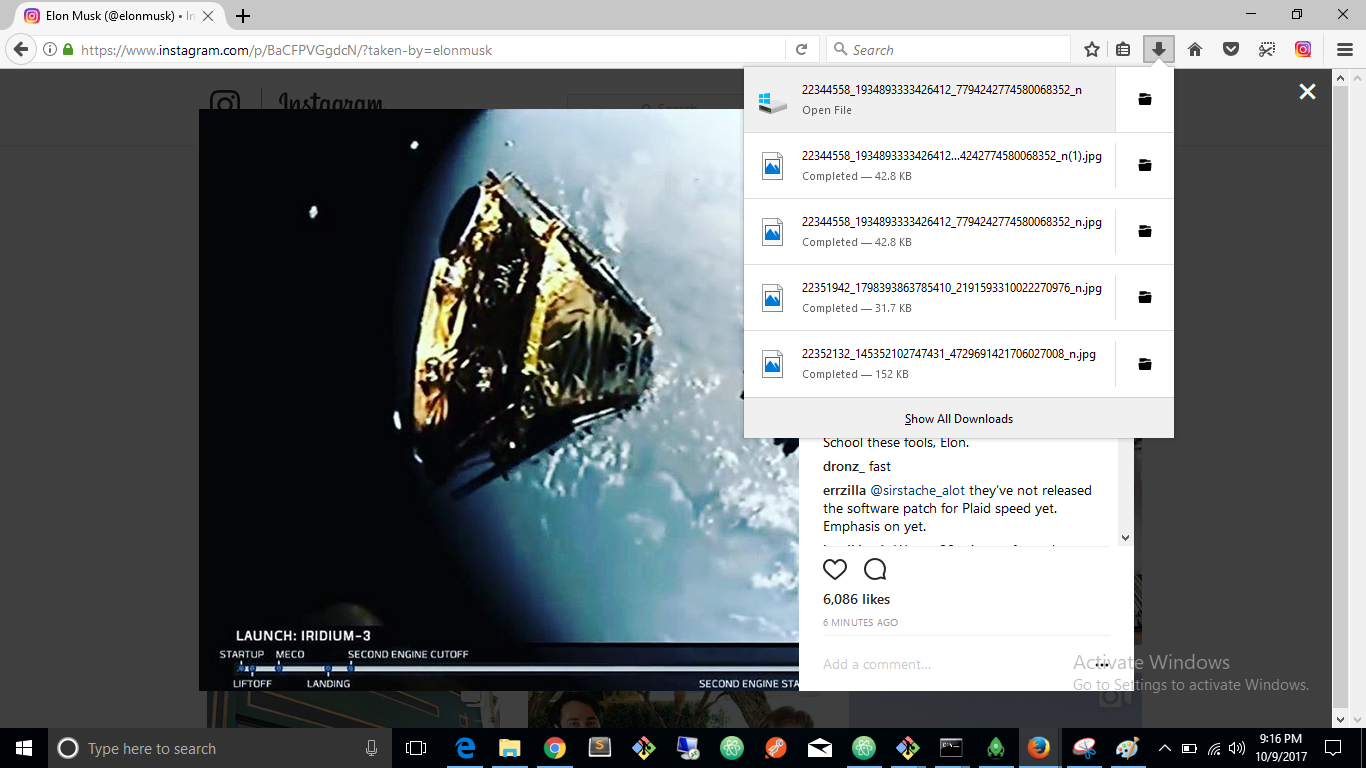1366x768 pixels.
Task: Click the Firefox Screenshots scissors icon
Action: click(1267, 49)
